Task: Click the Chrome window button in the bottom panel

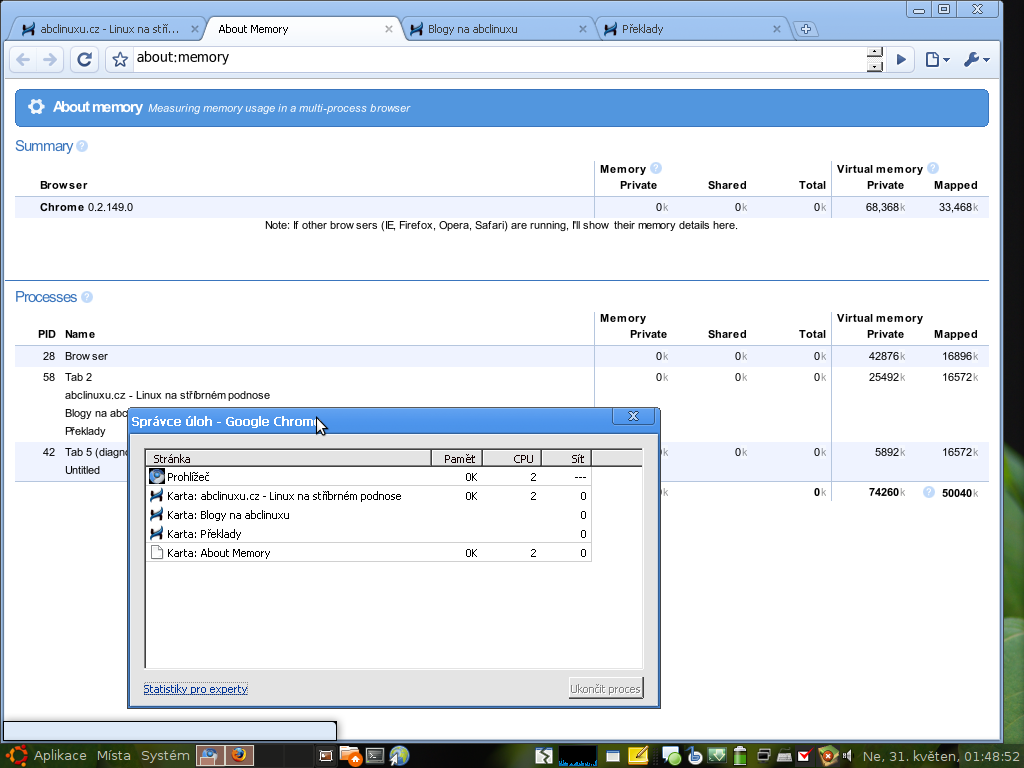Action: 210,756
